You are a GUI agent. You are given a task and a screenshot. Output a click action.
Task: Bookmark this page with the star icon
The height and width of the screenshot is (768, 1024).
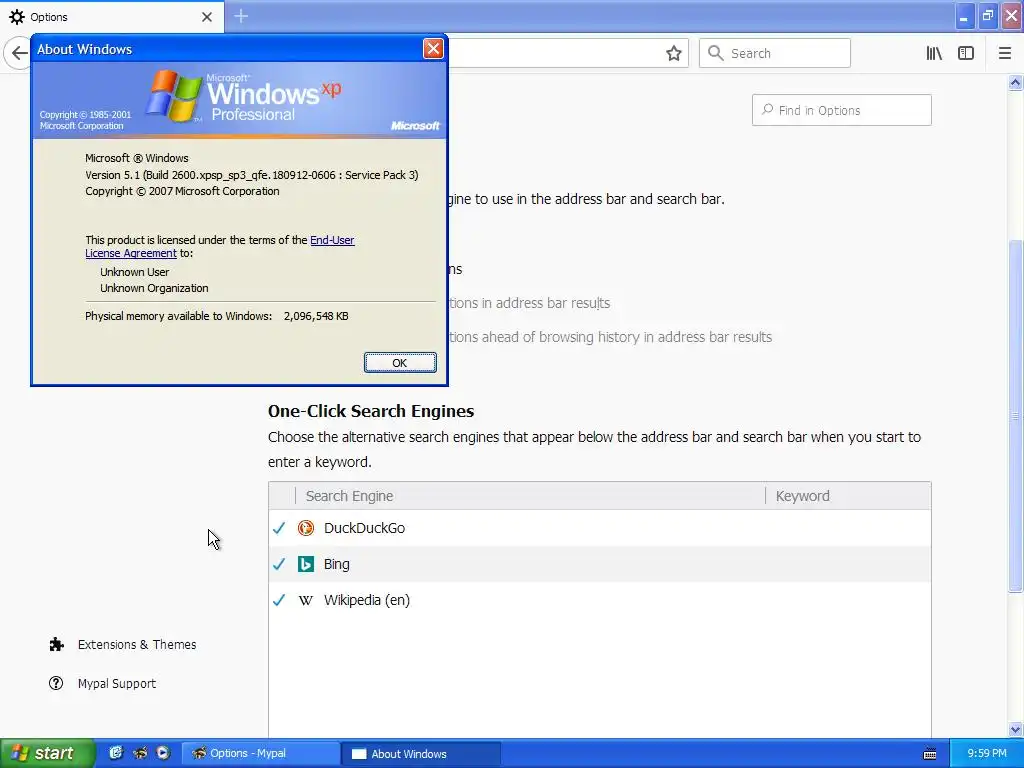point(673,54)
